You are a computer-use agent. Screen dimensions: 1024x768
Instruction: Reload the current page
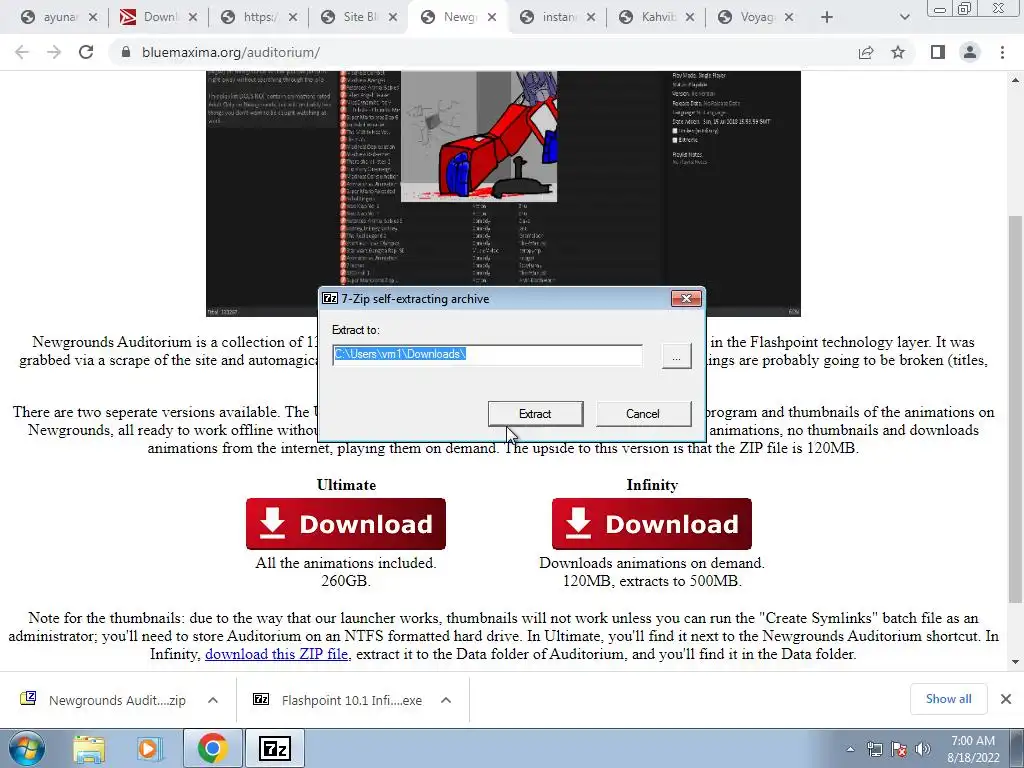(x=86, y=52)
